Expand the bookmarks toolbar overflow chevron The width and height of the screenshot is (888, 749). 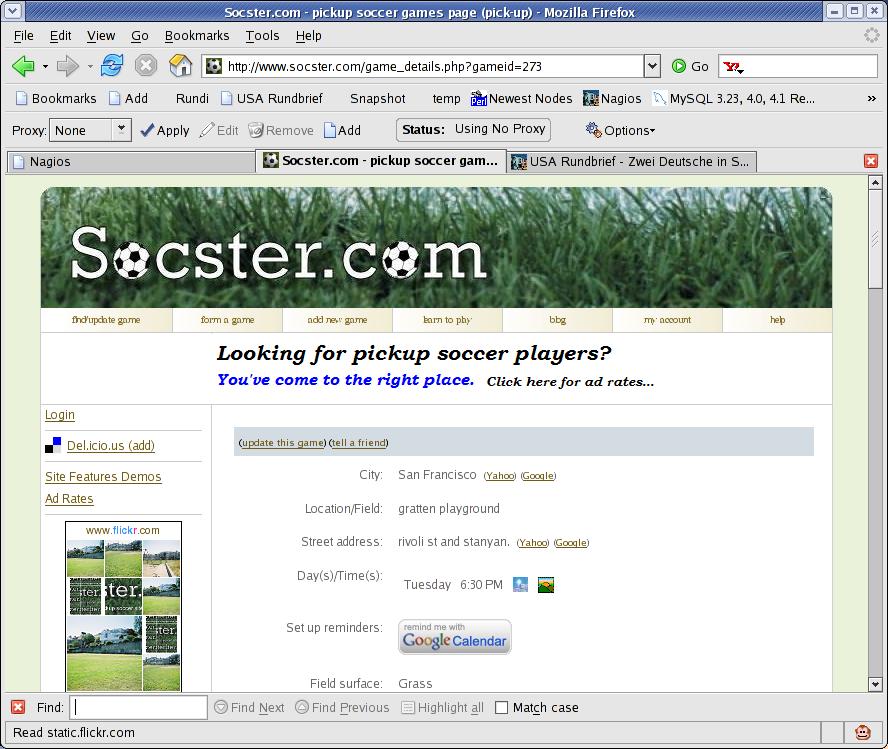870,98
